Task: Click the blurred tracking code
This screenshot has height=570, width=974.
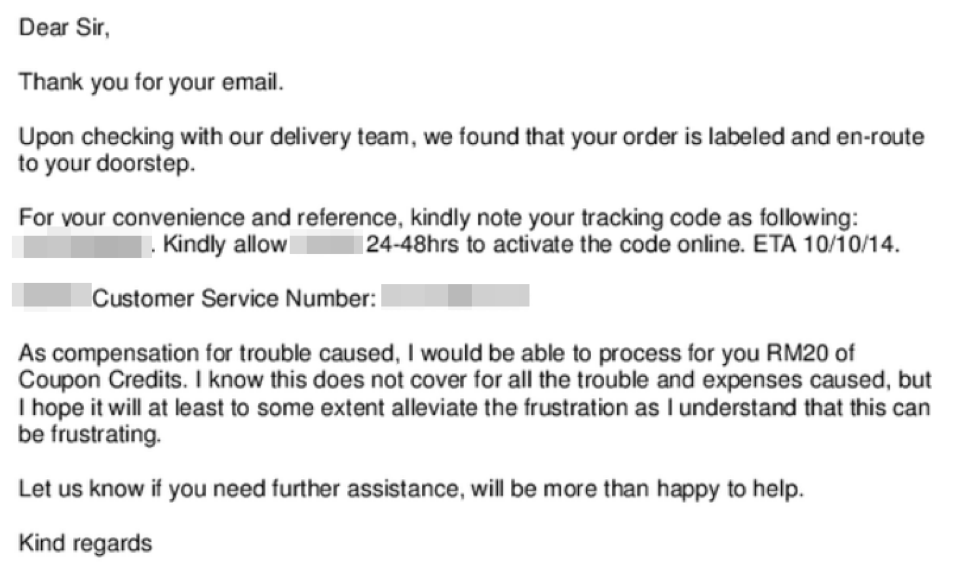Action: [81, 243]
